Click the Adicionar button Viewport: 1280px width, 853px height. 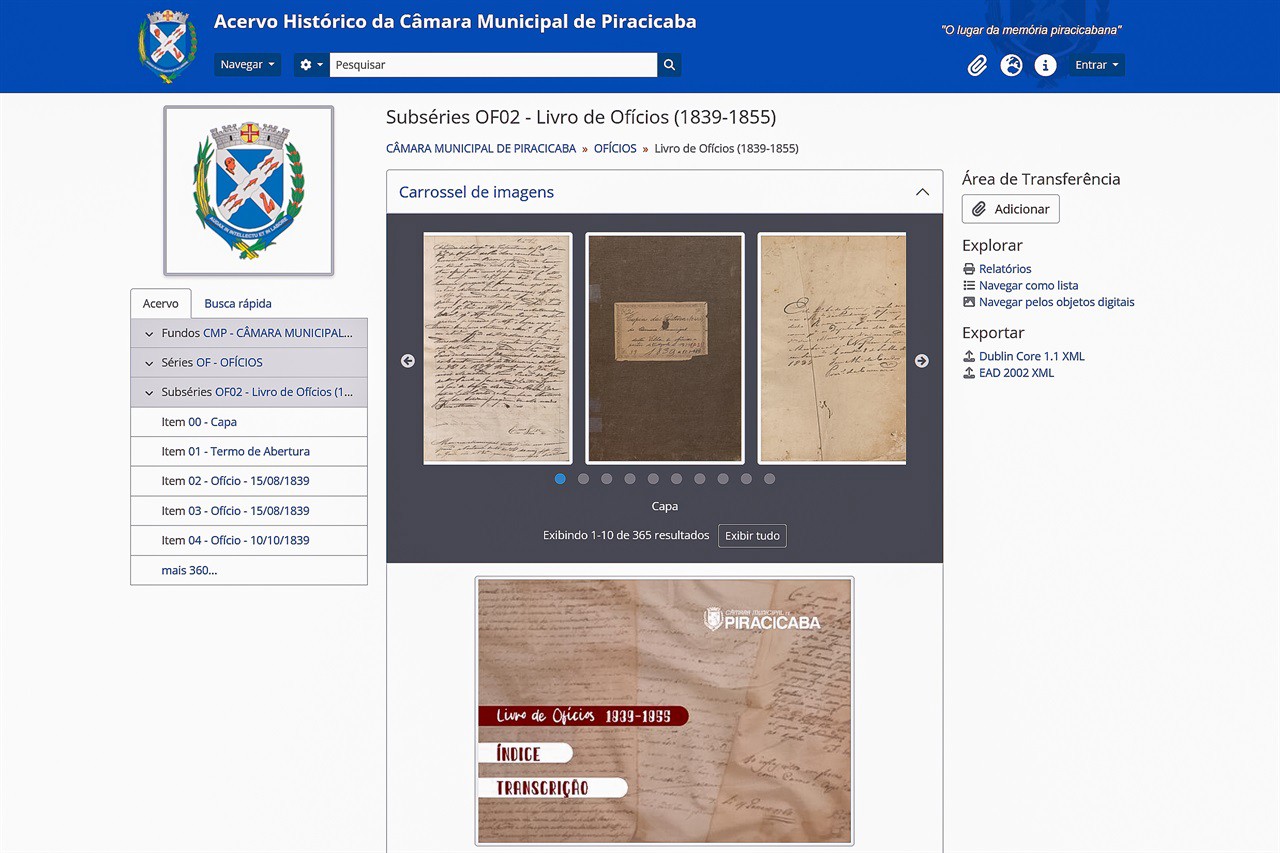click(1010, 209)
